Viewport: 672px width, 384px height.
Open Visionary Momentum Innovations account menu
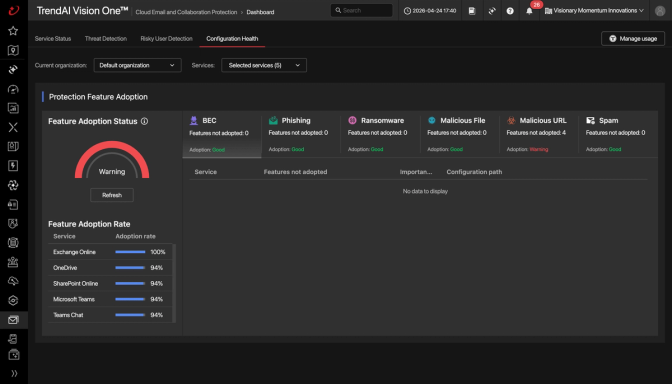(594, 11)
